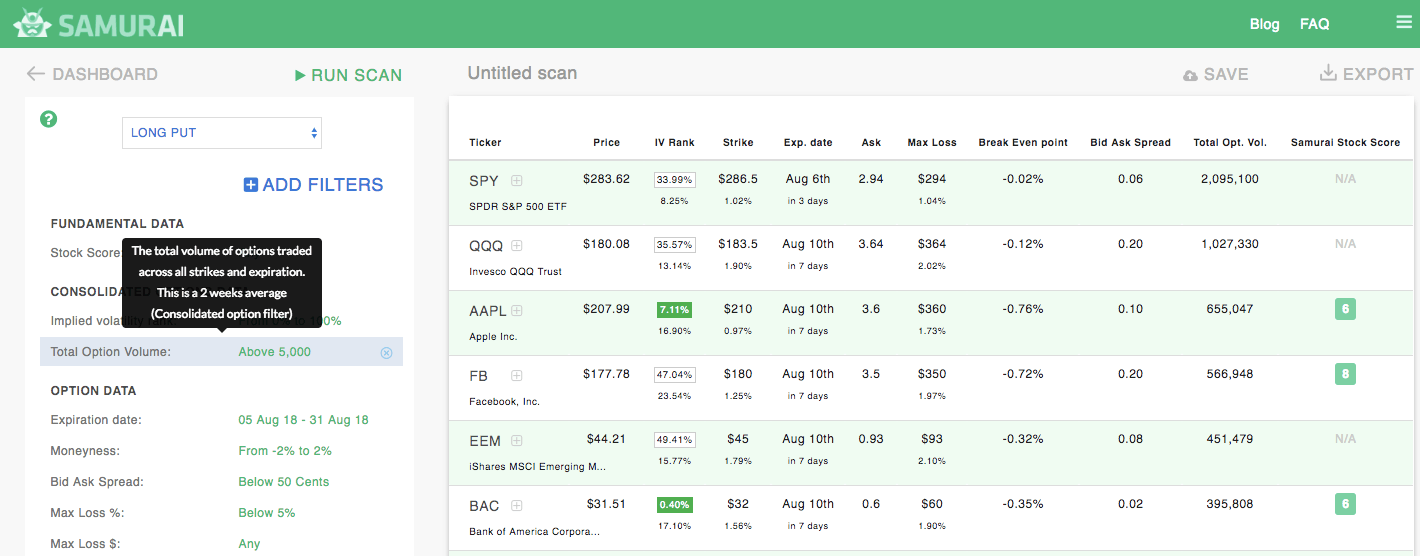Expand the SPY row plus icon

[x=517, y=180]
